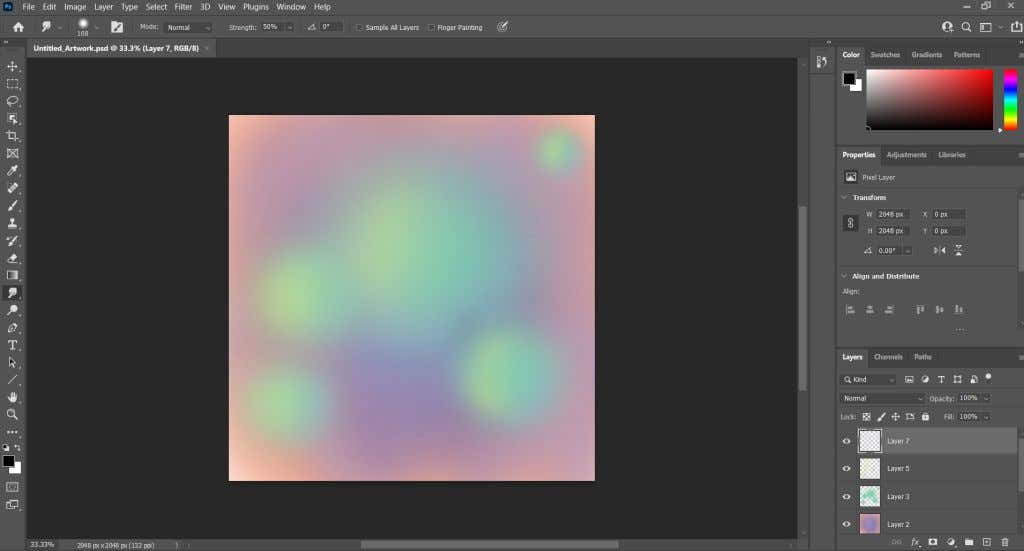The image size is (1024, 551).
Task: Click the Hand tool
Action: click(x=13, y=397)
